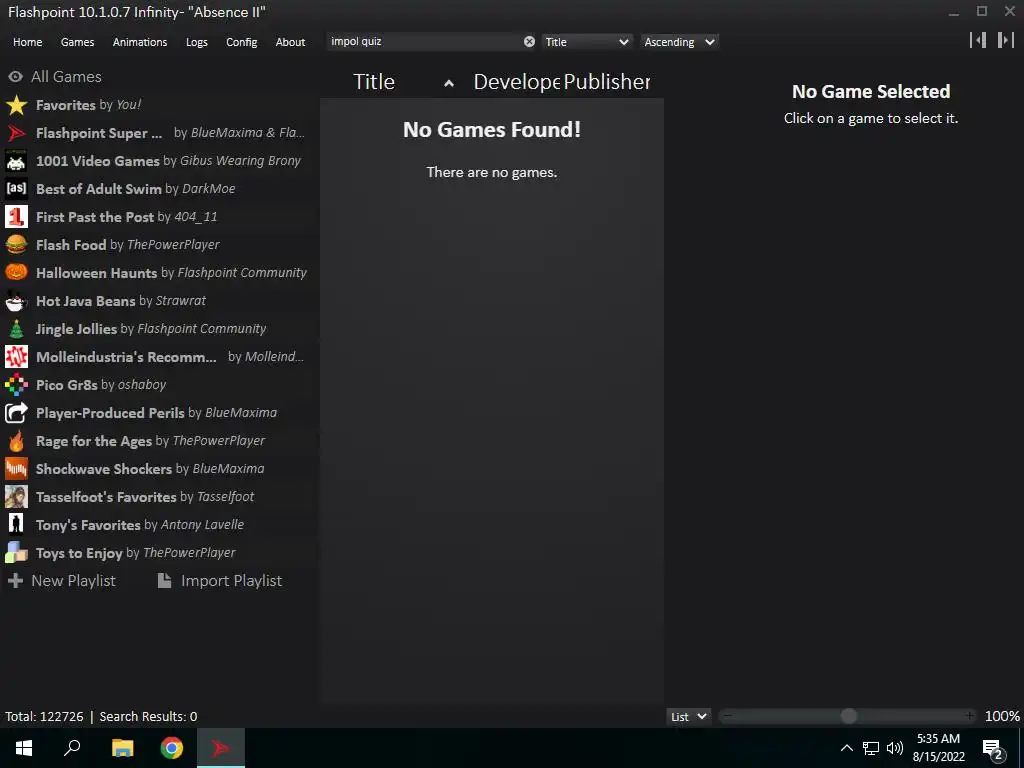
Task: Click the network tray icon
Action: [871, 748]
